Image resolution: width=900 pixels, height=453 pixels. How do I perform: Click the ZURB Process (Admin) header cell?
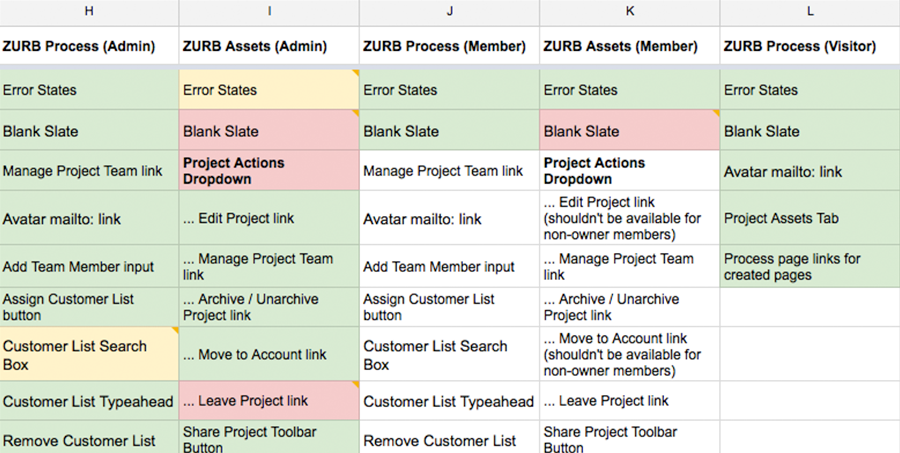coord(89,46)
